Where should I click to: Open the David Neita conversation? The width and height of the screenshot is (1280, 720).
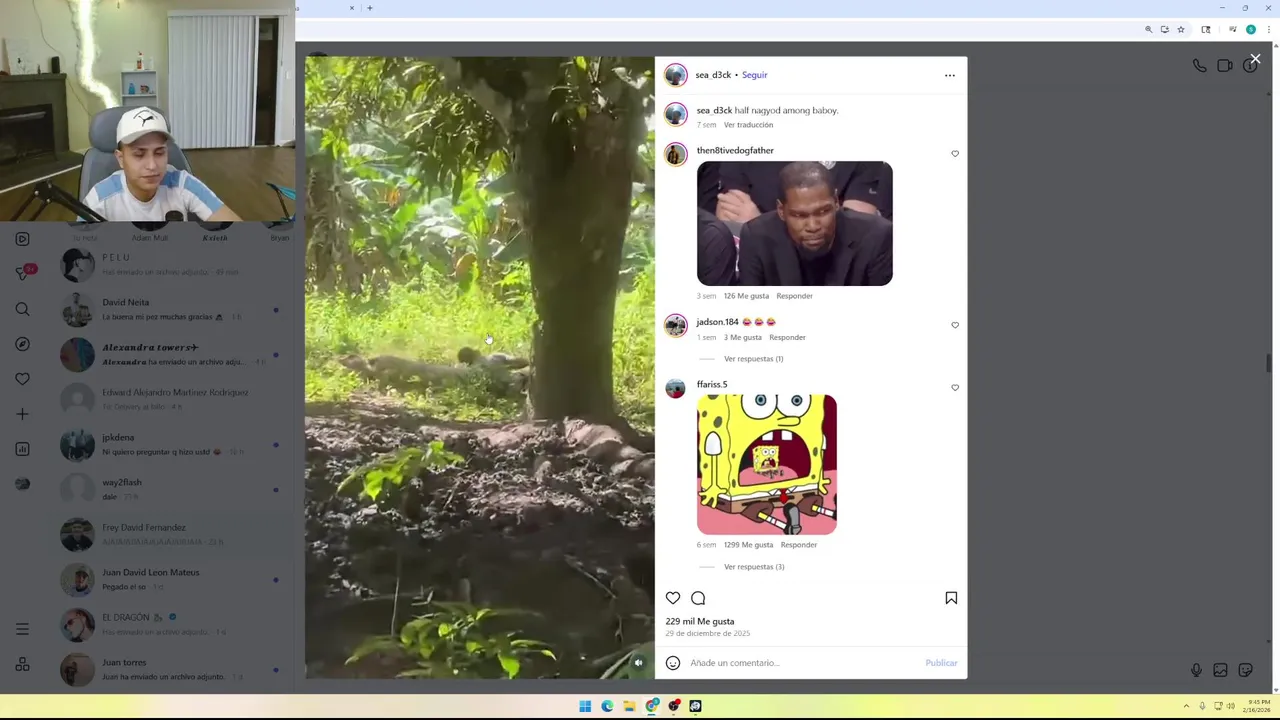pyautogui.click(x=170, y=309)
